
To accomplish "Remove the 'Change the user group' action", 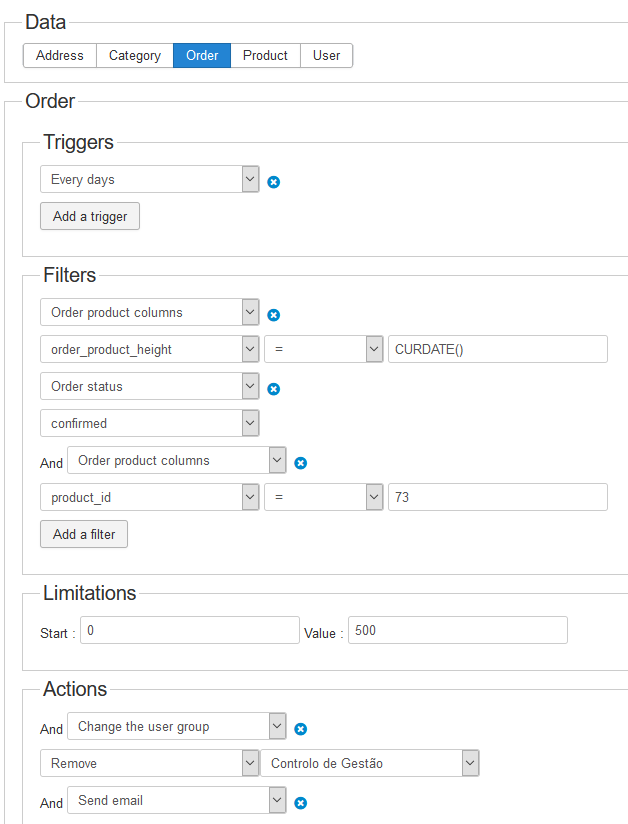I will coord(301,729).
